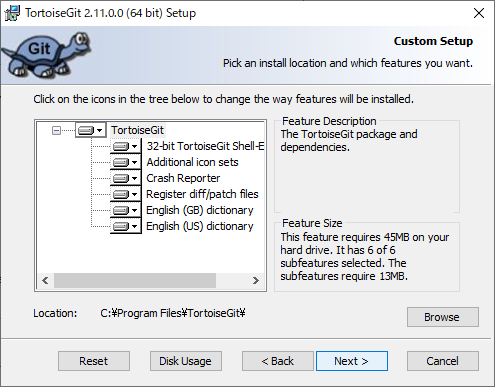Select the English (US) dictionary entry
Viewport: 495px width, 387px height.
[x=200, y=226]
